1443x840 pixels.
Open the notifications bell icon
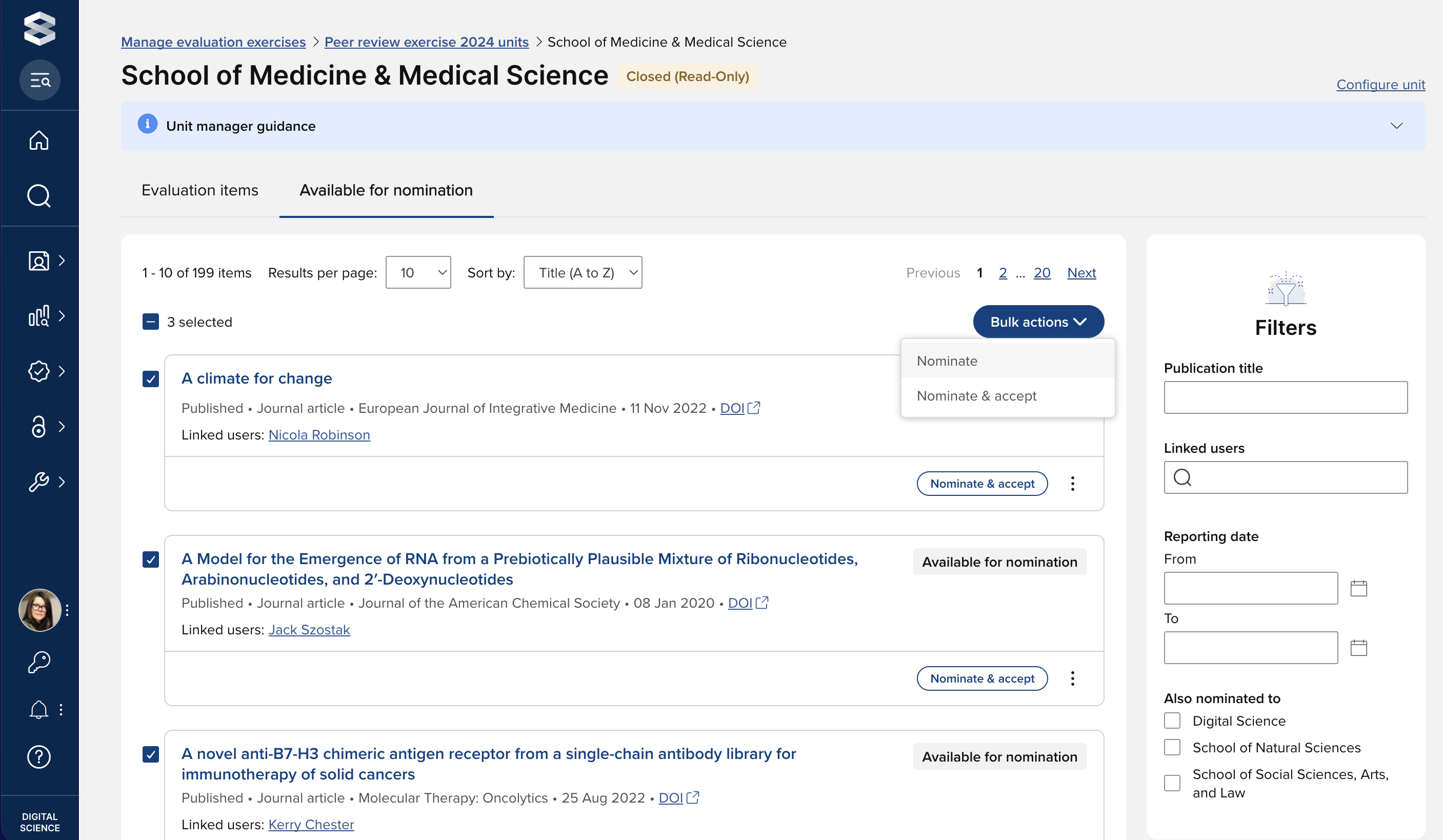coord(39,709)
